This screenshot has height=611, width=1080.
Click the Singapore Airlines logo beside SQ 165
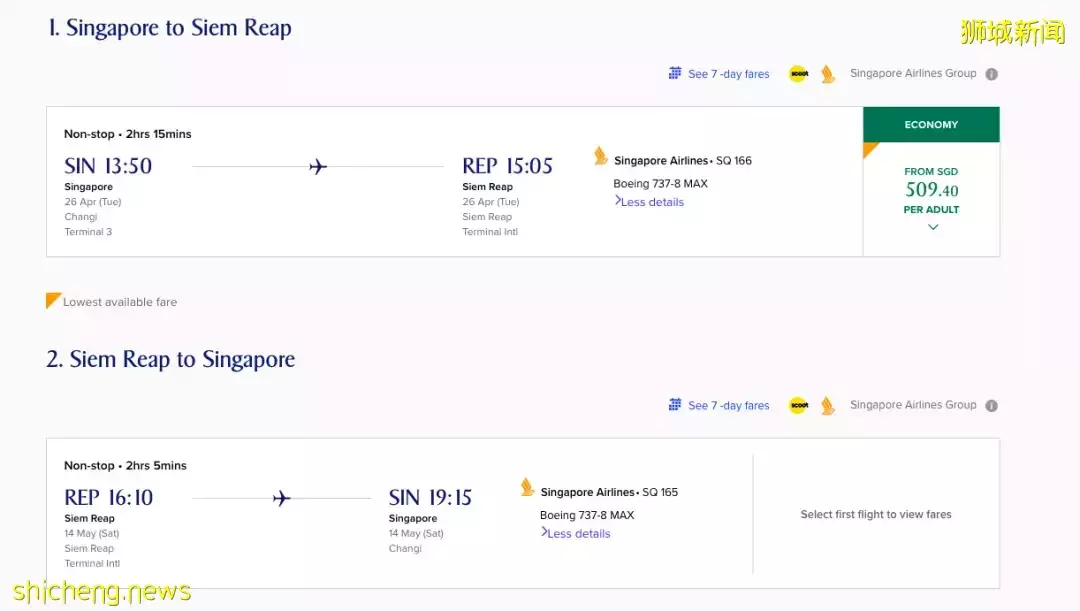pos(528,487)
